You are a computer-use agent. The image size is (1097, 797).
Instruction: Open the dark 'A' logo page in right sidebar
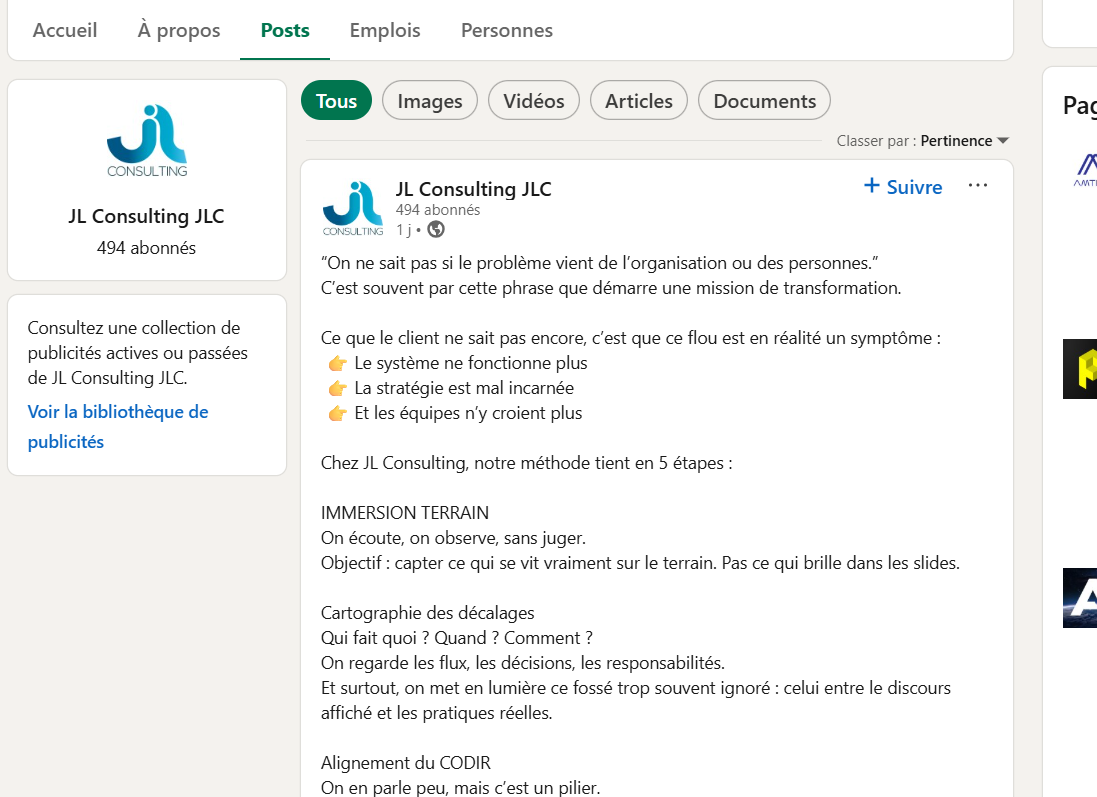pos(1080,598)
